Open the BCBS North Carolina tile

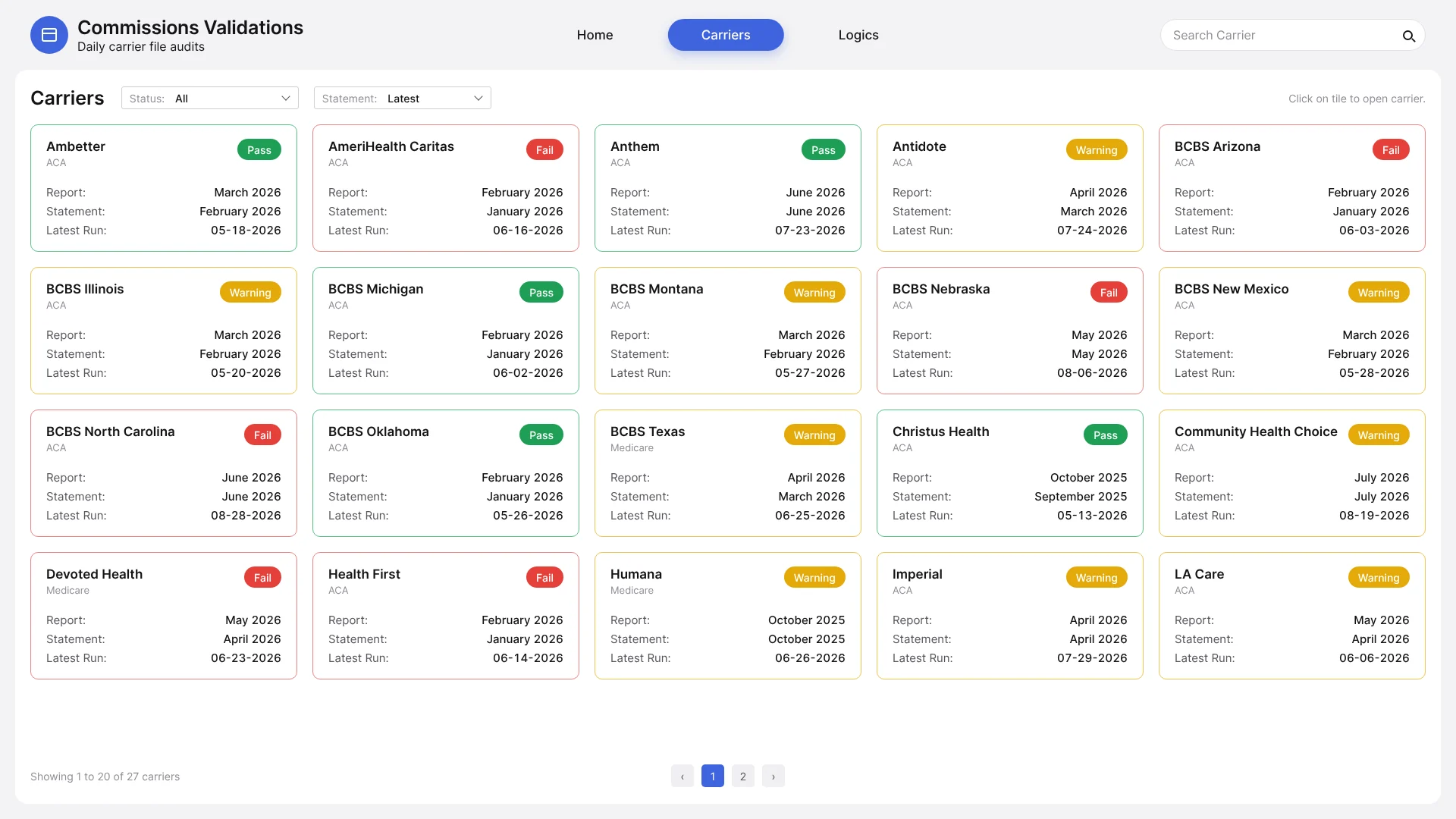coord(164,473)
